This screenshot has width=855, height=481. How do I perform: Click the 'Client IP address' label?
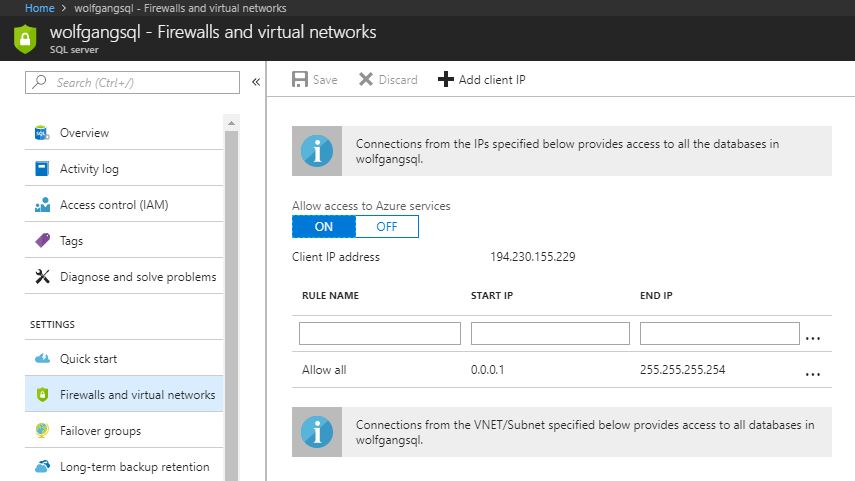click(336, 257)
